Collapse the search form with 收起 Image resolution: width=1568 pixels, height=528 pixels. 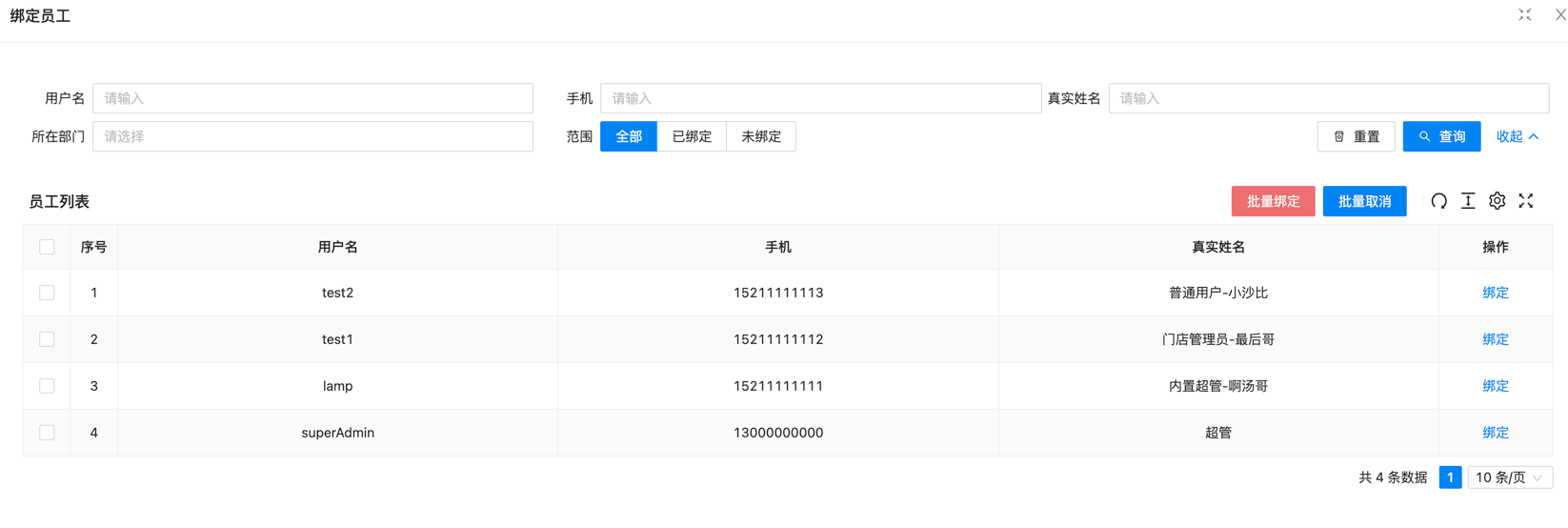pyautogui.click(x=1517, y=136)
